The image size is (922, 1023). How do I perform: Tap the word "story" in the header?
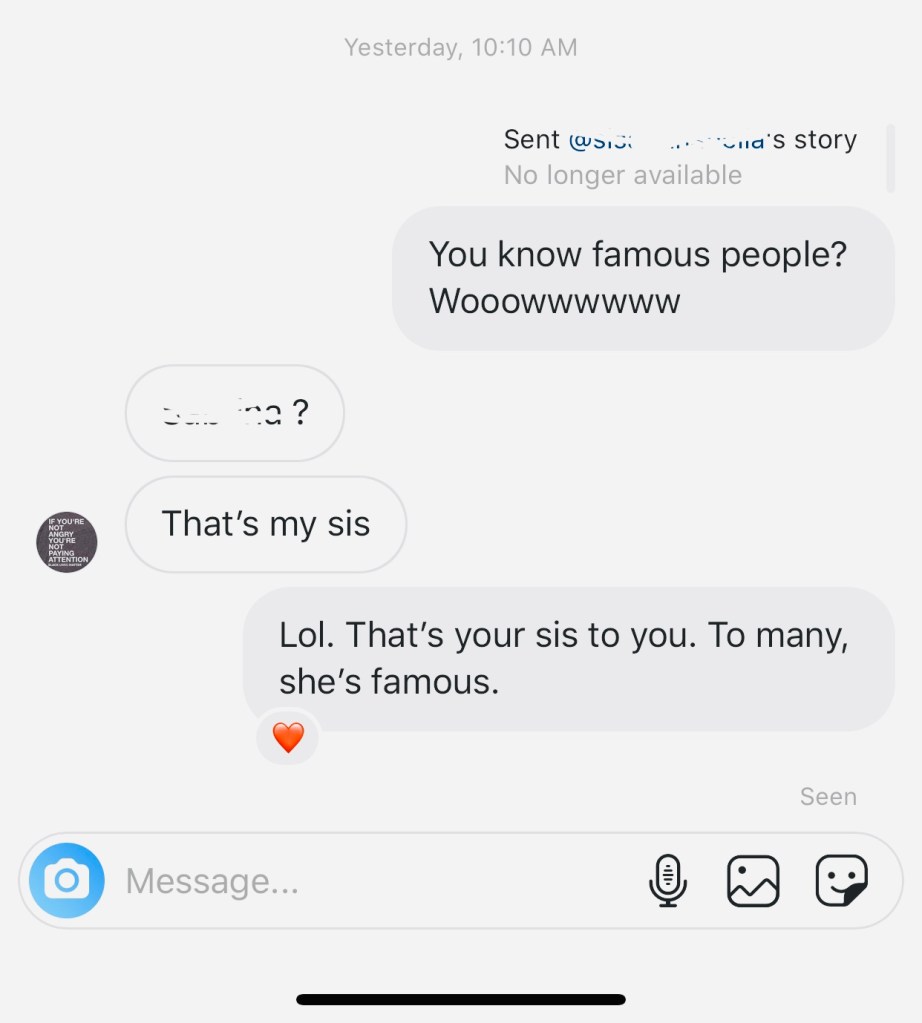825,140
